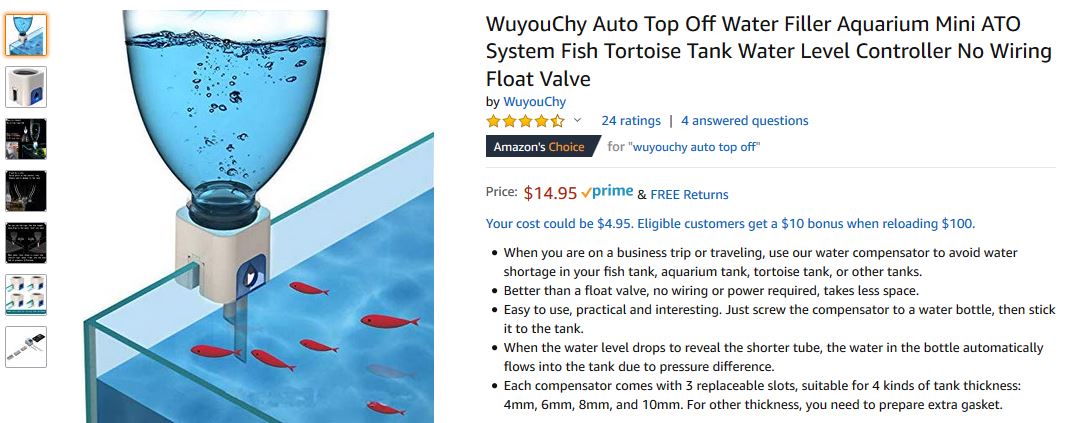Click the star rating icons
Image resolution: width=1074 pixels, height=423 pixels.
click(x=525, y=121)
